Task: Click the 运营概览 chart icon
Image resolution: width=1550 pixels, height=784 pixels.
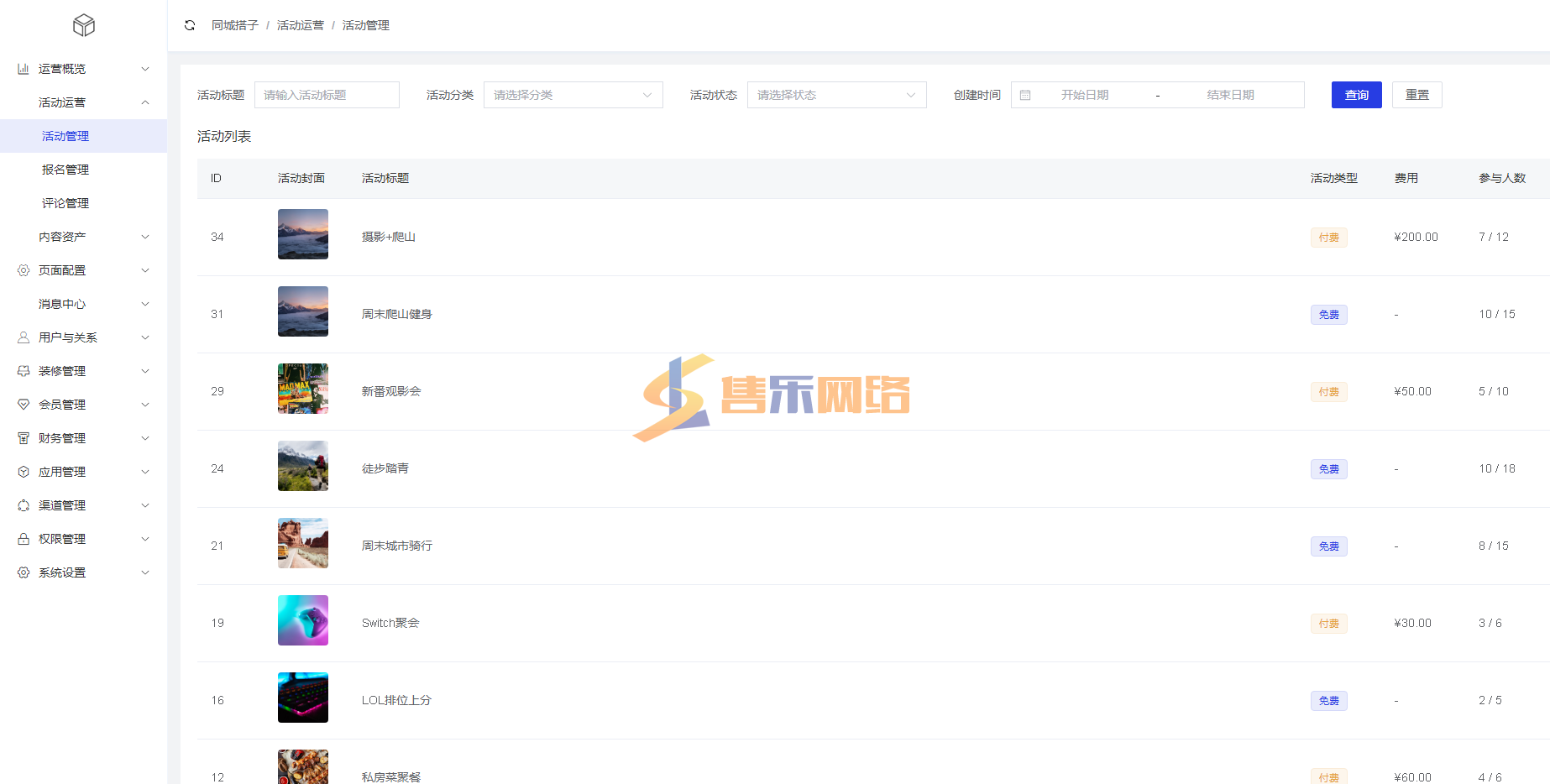Action: [x=24, y=69]
